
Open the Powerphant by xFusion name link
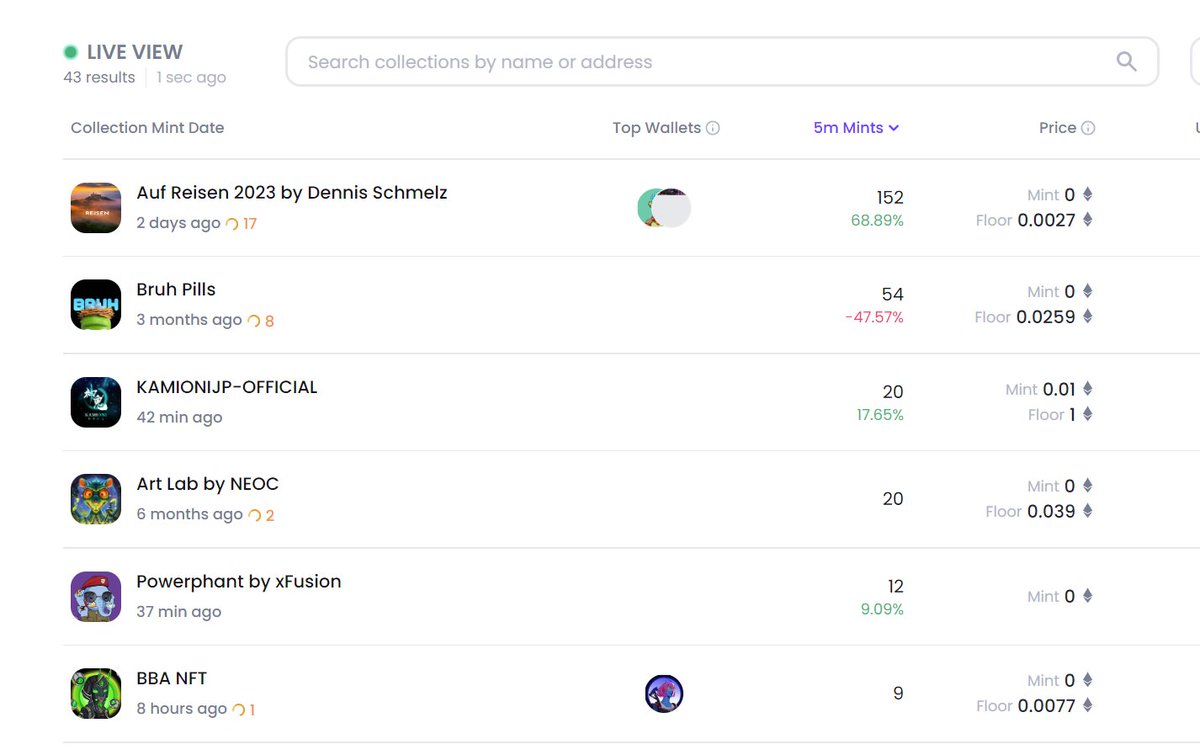pyautogui.click(x=239, y=581)
